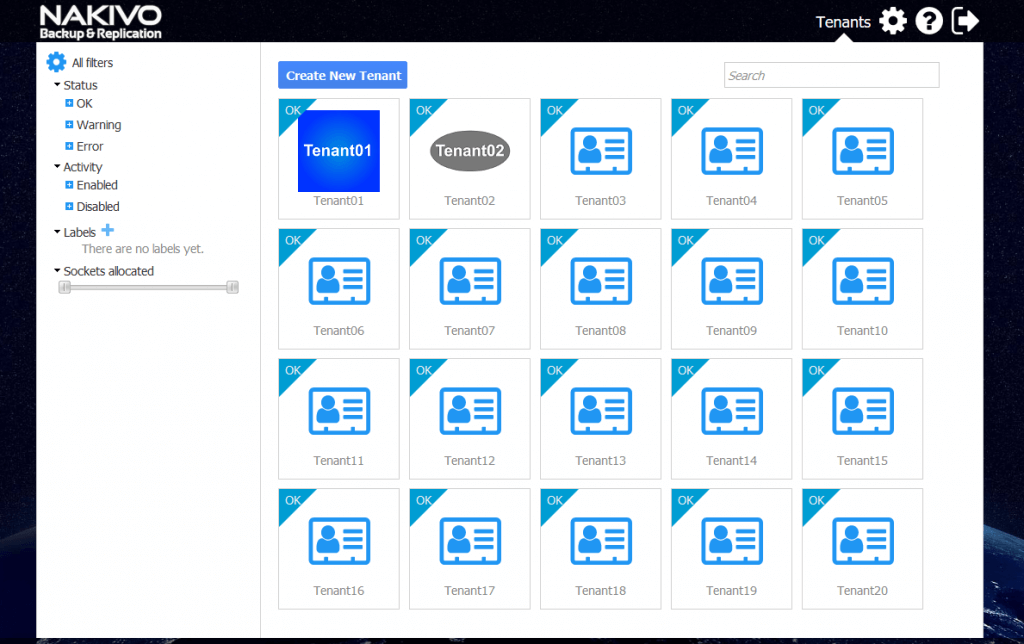Click the Tenant01 name label
This screenshot has width=1024, height=644.
tap(339, 201)
